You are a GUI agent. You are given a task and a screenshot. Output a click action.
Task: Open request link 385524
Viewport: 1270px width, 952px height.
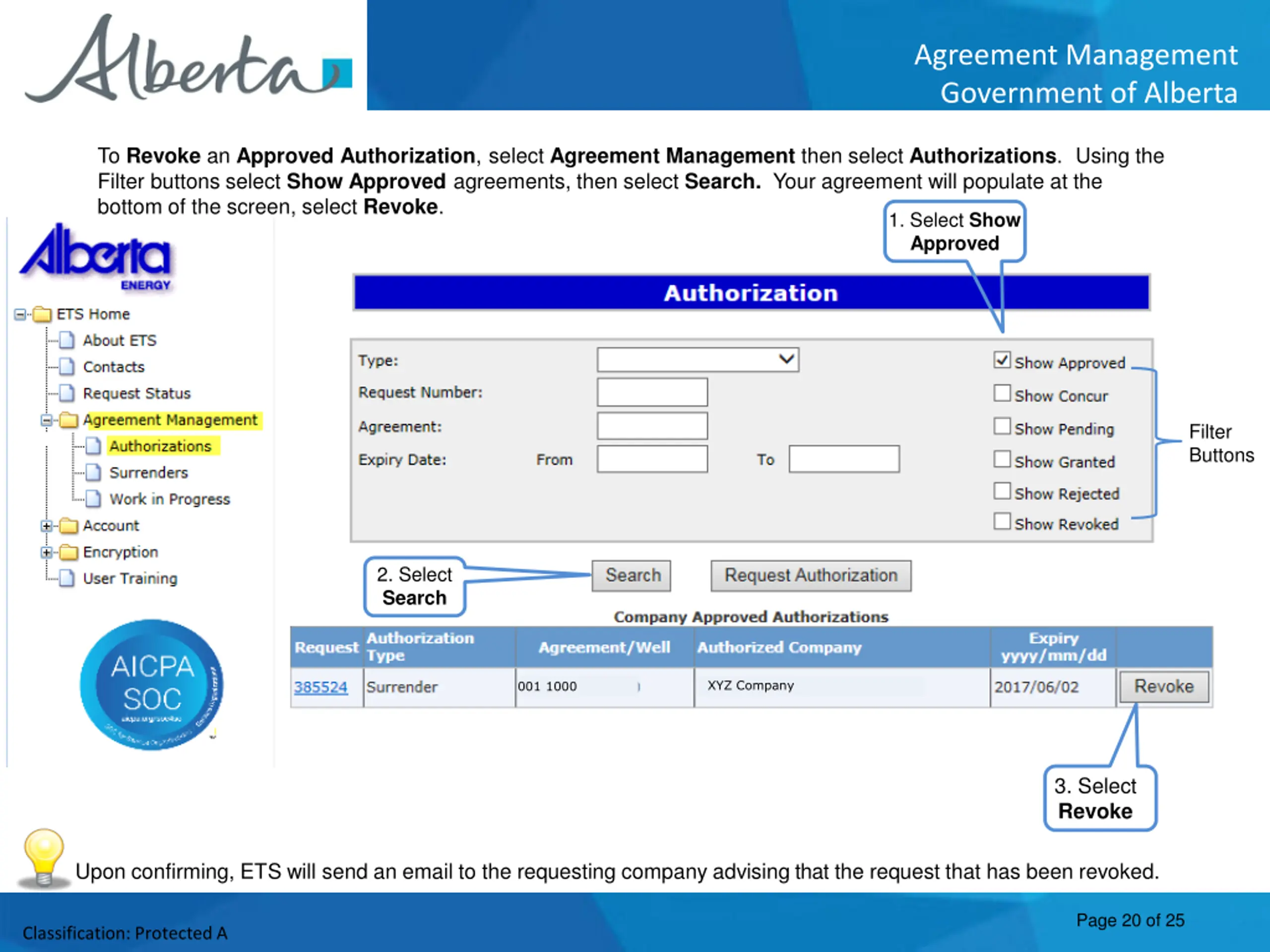tap(320, 687)
